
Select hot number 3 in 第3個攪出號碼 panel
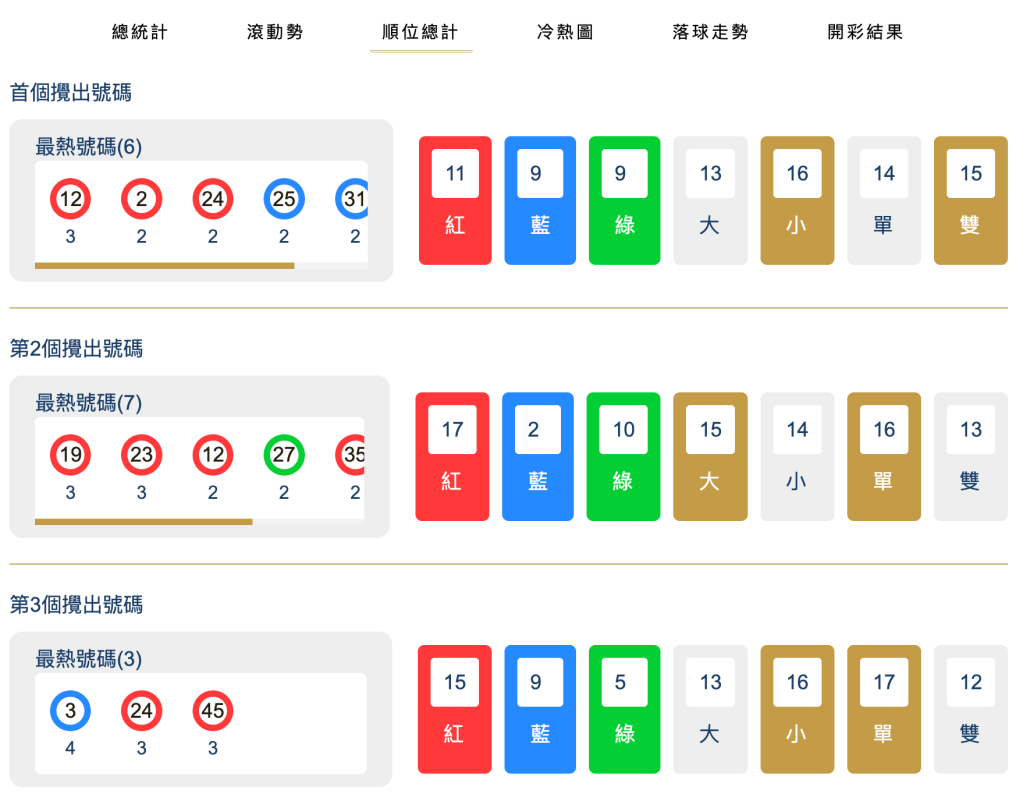point(69,711)
